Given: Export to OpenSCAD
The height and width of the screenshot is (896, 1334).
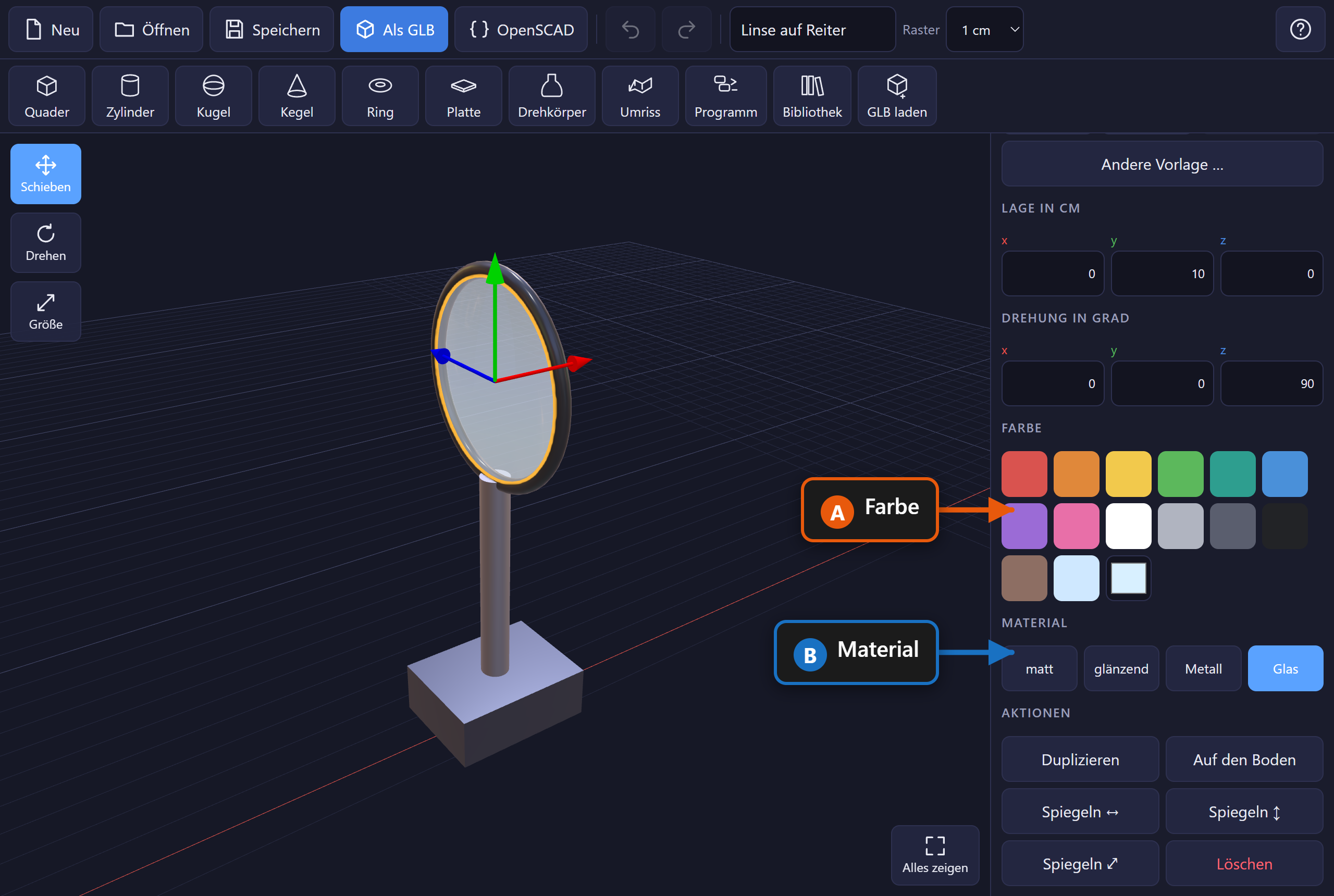Looking at the screenshot, I should 521,30.
